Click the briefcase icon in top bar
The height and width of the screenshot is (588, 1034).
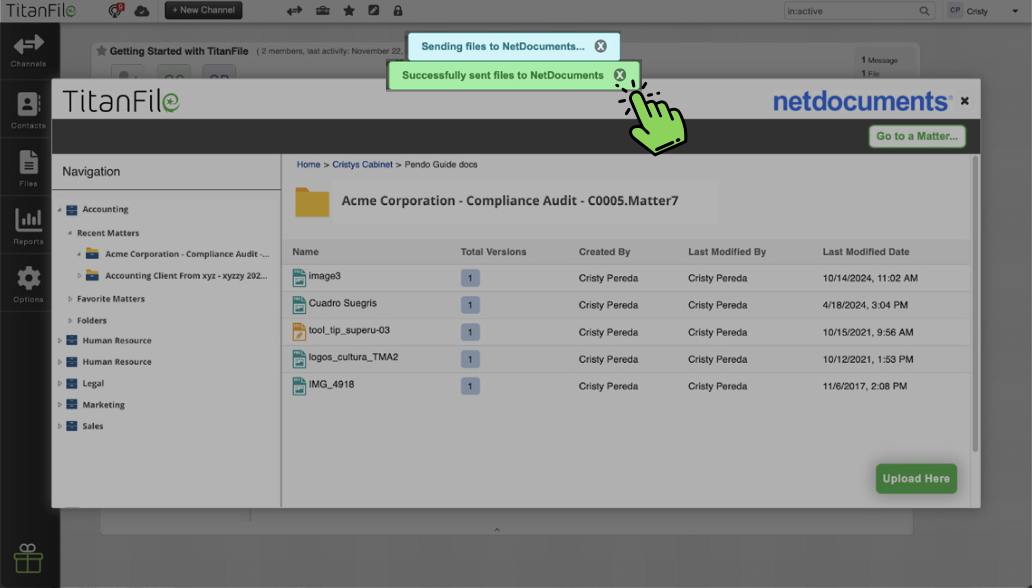322,11
